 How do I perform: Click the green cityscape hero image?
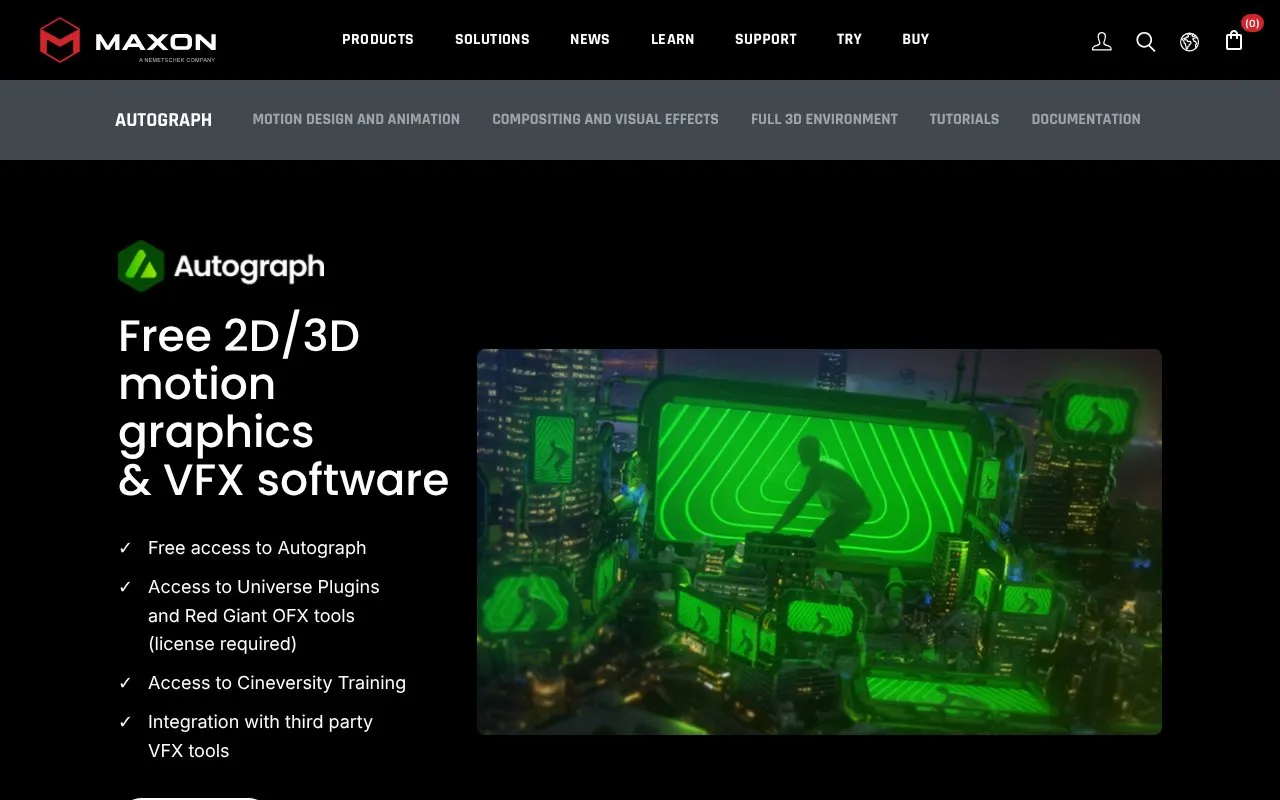pyautogui.click(x=819, y=542)
